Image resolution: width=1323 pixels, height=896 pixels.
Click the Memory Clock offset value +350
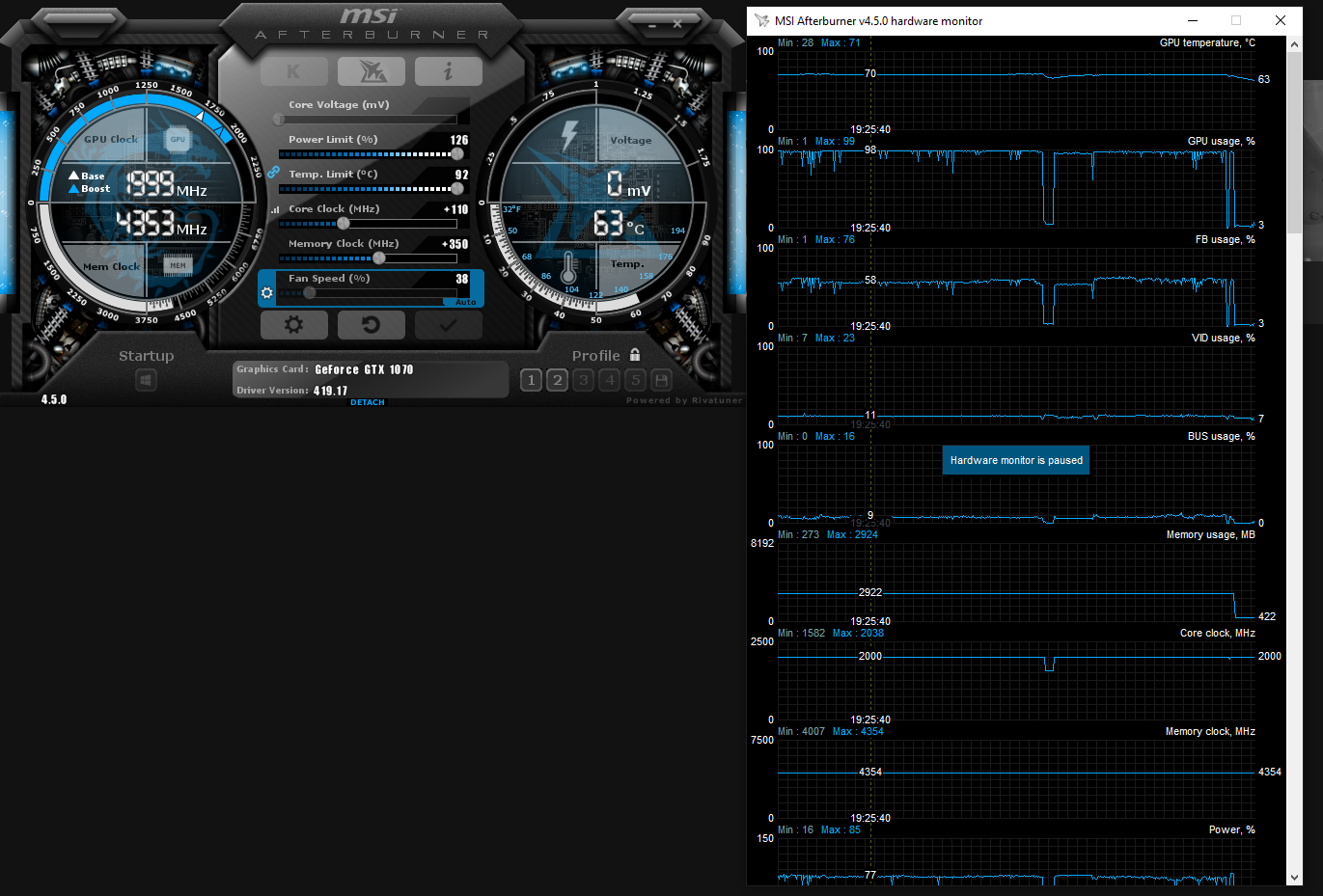[x=455, y=244]
